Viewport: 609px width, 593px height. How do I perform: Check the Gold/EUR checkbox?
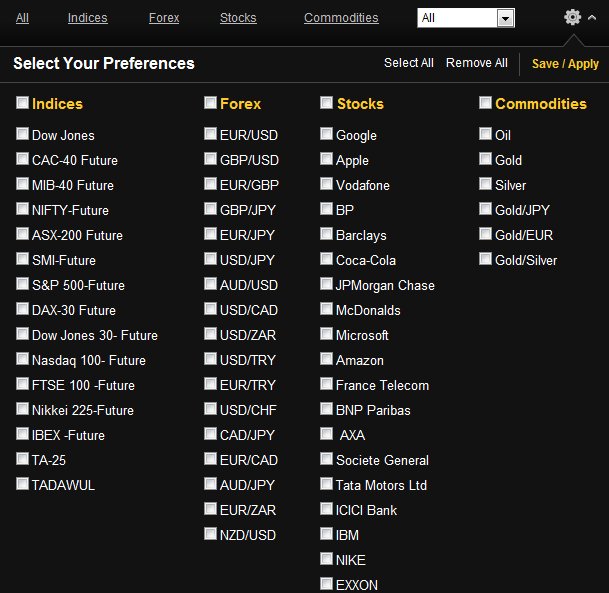click(485, 234)
